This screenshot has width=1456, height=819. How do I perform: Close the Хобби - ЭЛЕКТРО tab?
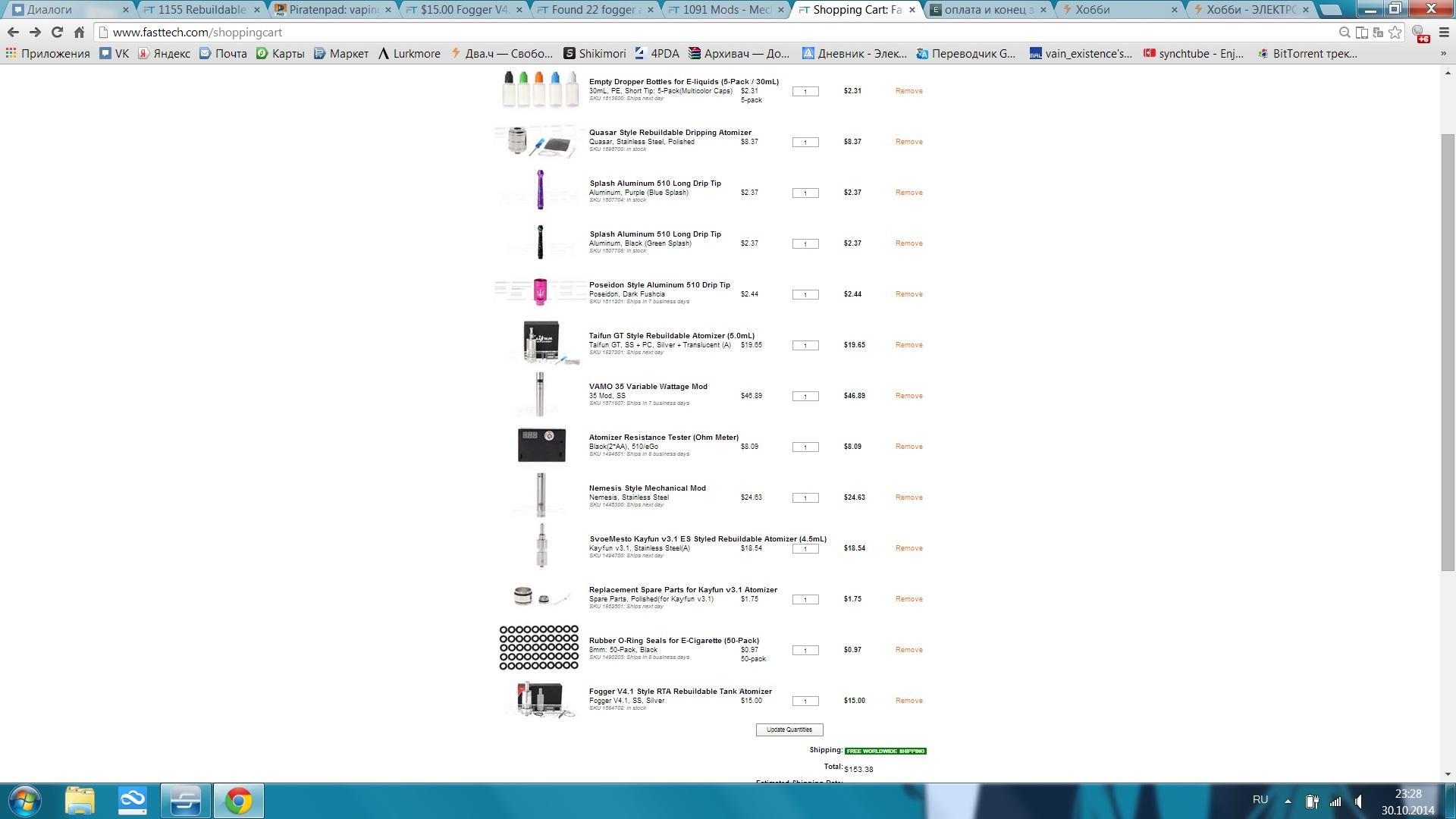1305,10
